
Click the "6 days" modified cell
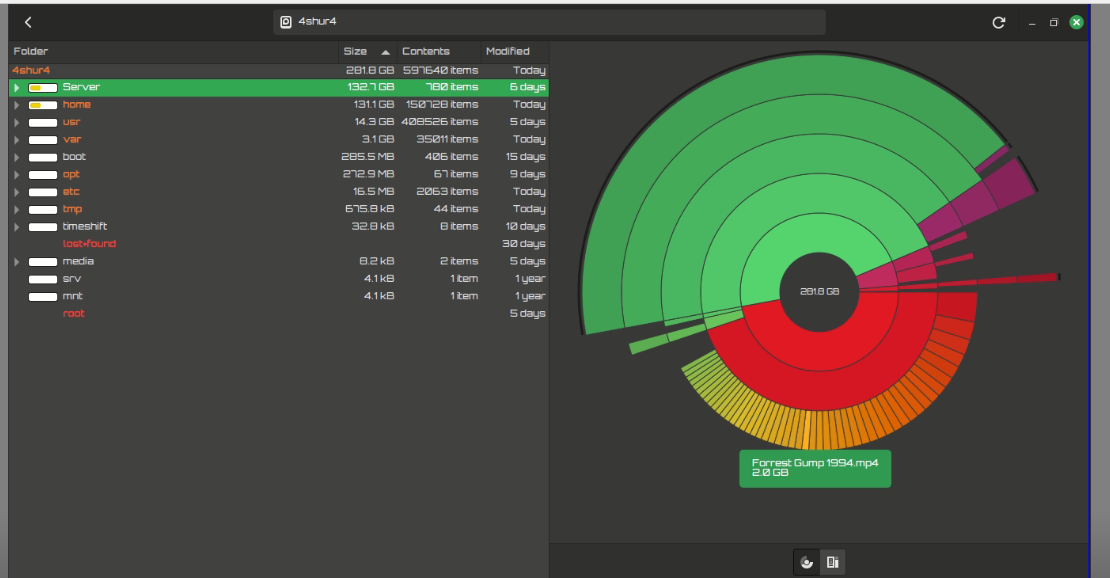527,87
